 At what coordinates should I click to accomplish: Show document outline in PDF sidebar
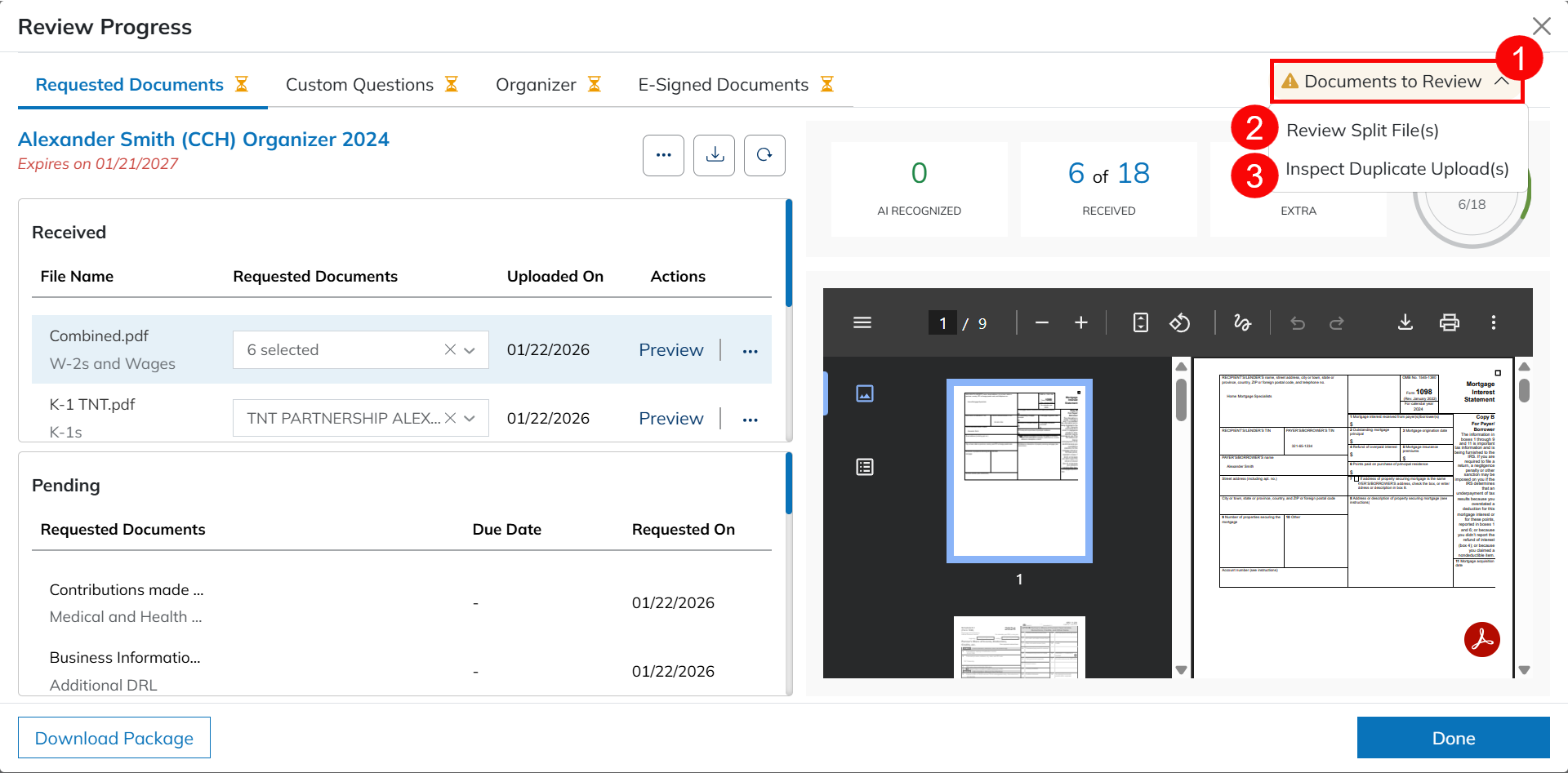(x=864, y=467)
